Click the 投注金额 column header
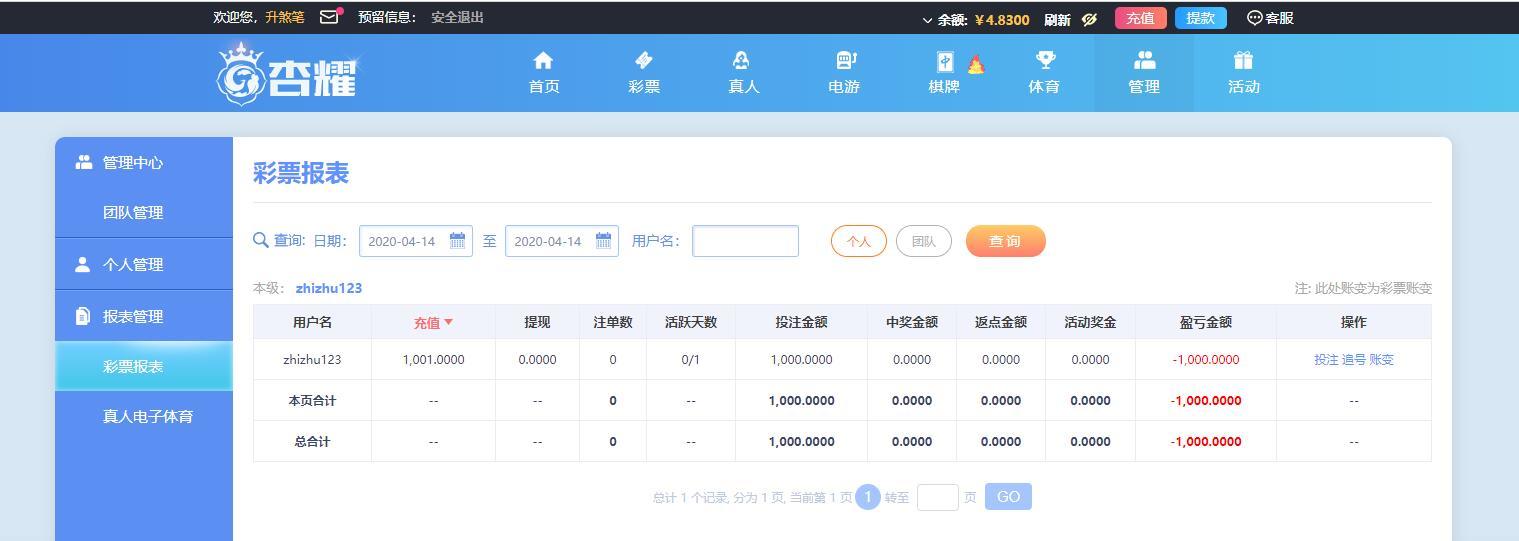The height and width of the screenshot is (541, 1519). [801, 322]
